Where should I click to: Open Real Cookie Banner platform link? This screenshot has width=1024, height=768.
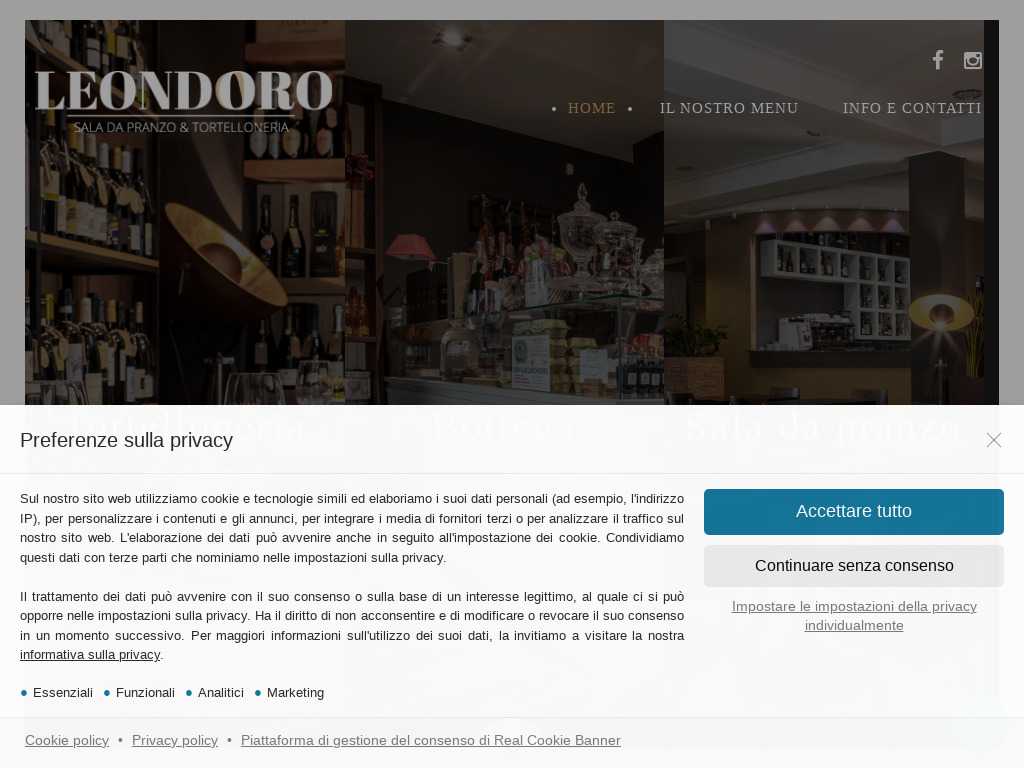pyautogui.click(x=430, y=741)
